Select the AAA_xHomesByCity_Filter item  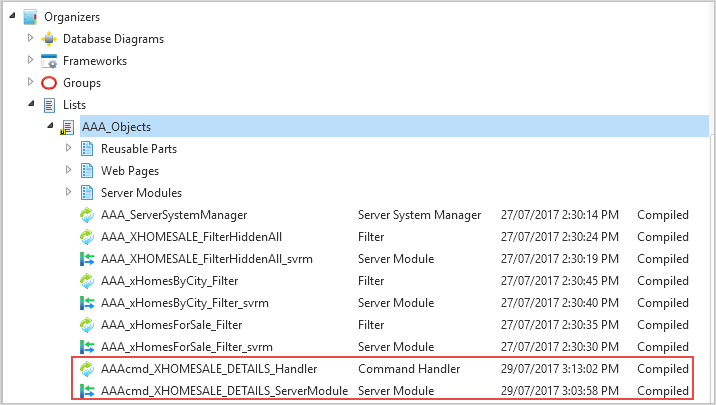[x=172, y=280]
